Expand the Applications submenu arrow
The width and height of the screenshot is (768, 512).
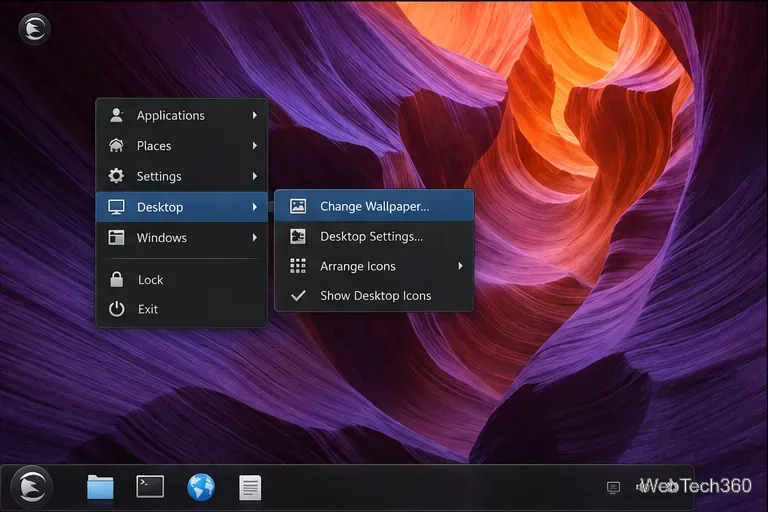coord(255,115)
